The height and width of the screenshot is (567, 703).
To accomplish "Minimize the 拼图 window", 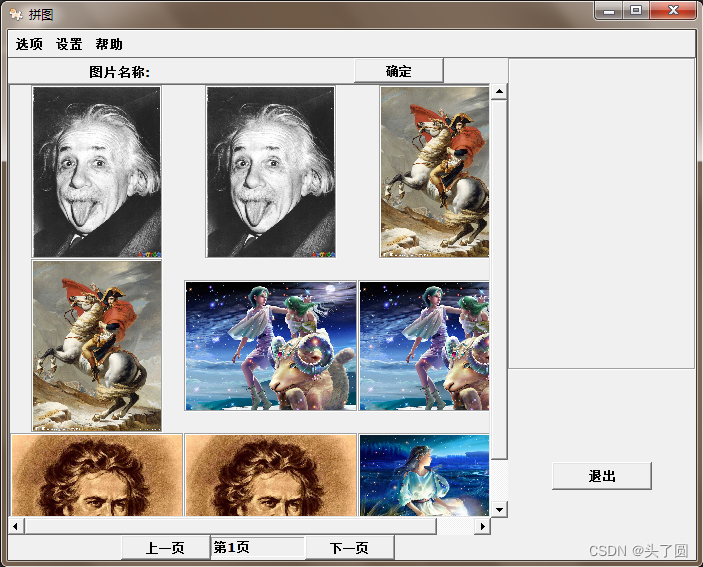I will [x=609, y=10].
